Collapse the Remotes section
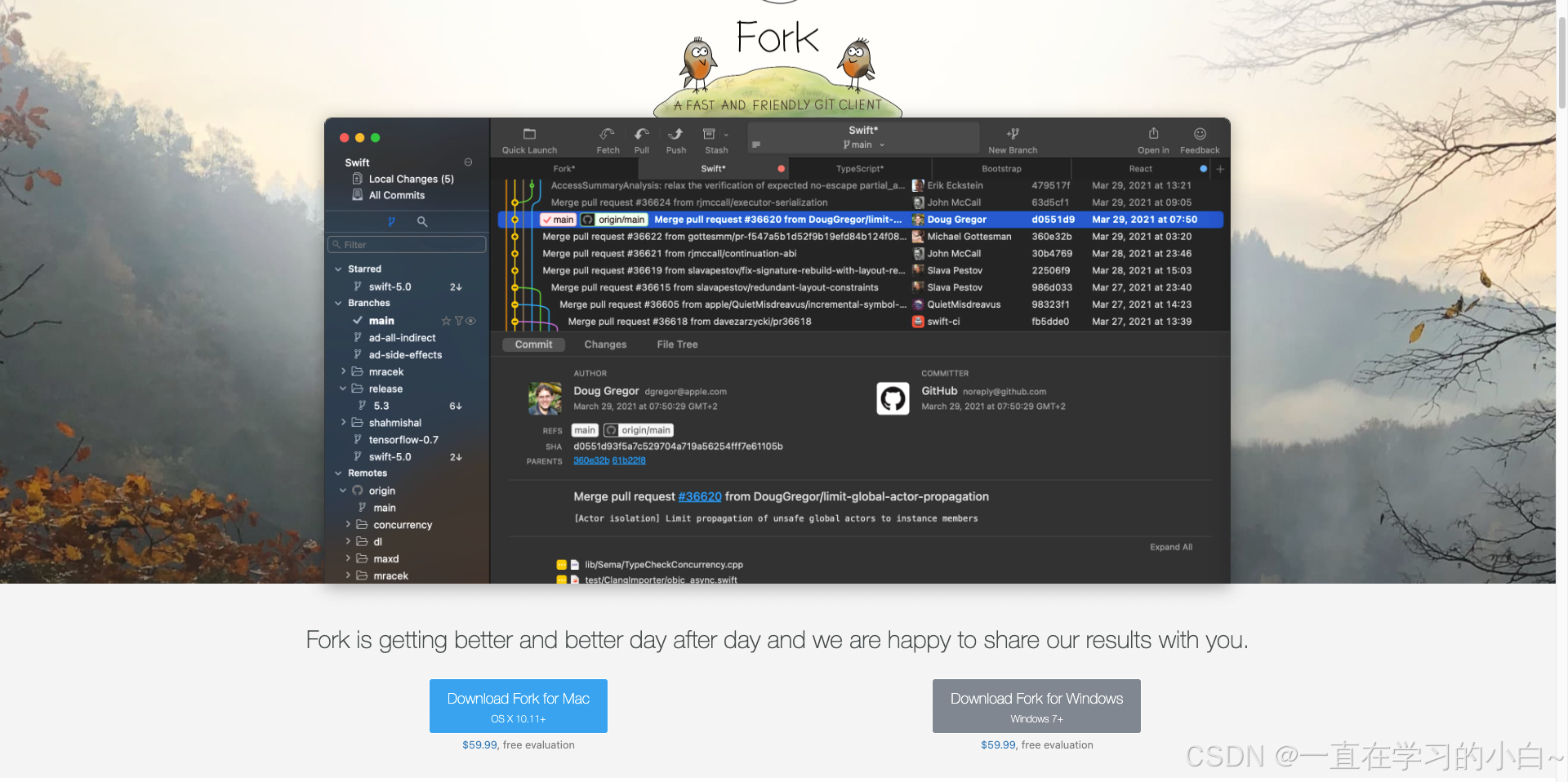 tap(338, 473)
